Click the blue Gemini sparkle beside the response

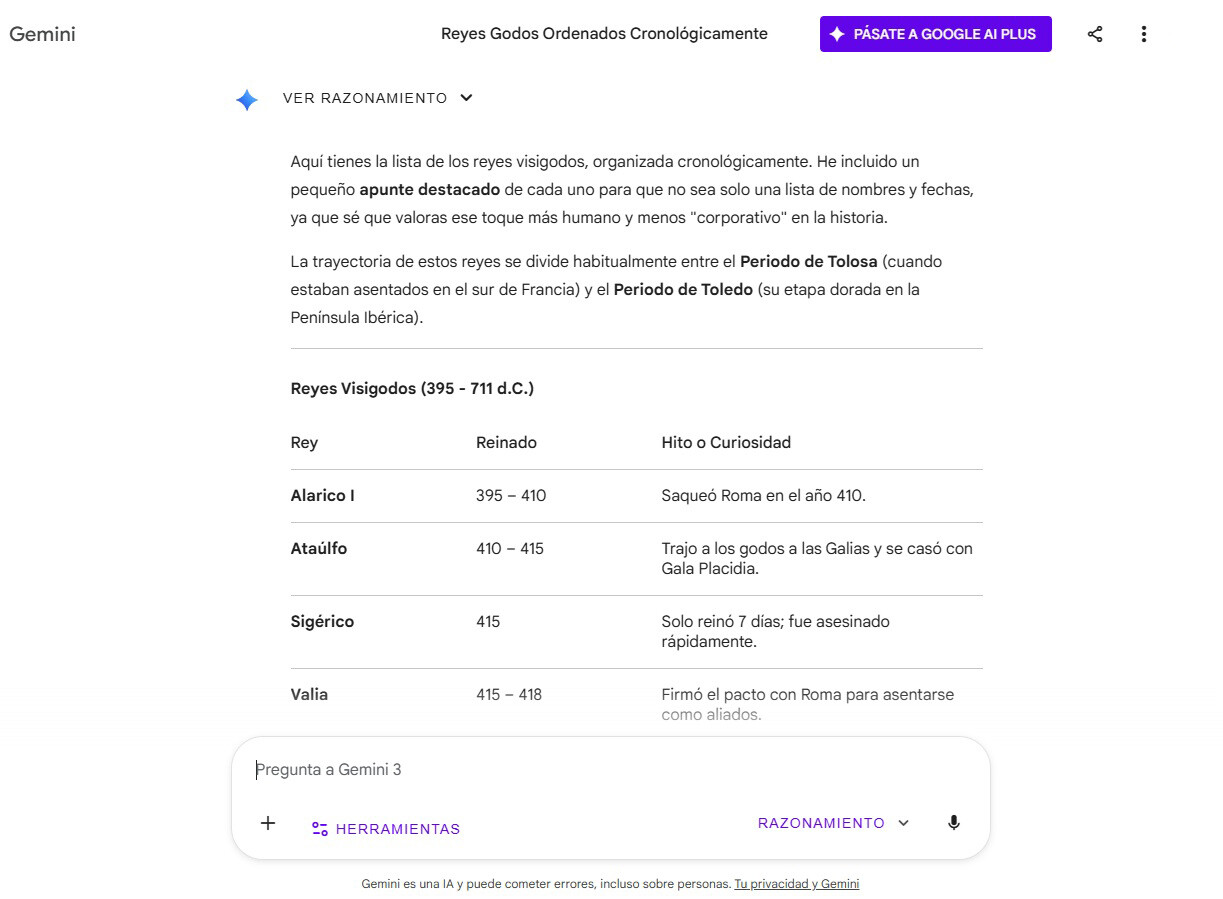[x=246, y=98]
